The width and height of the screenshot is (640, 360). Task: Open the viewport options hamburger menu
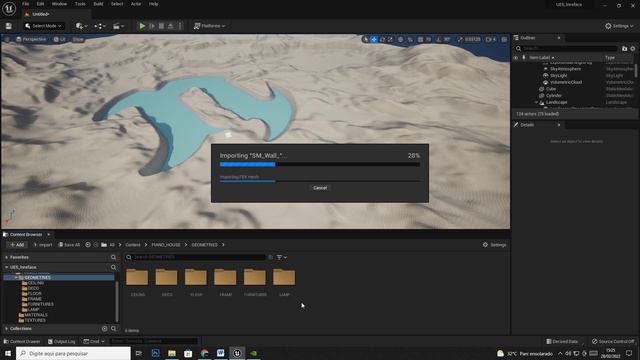pos(7,39)
